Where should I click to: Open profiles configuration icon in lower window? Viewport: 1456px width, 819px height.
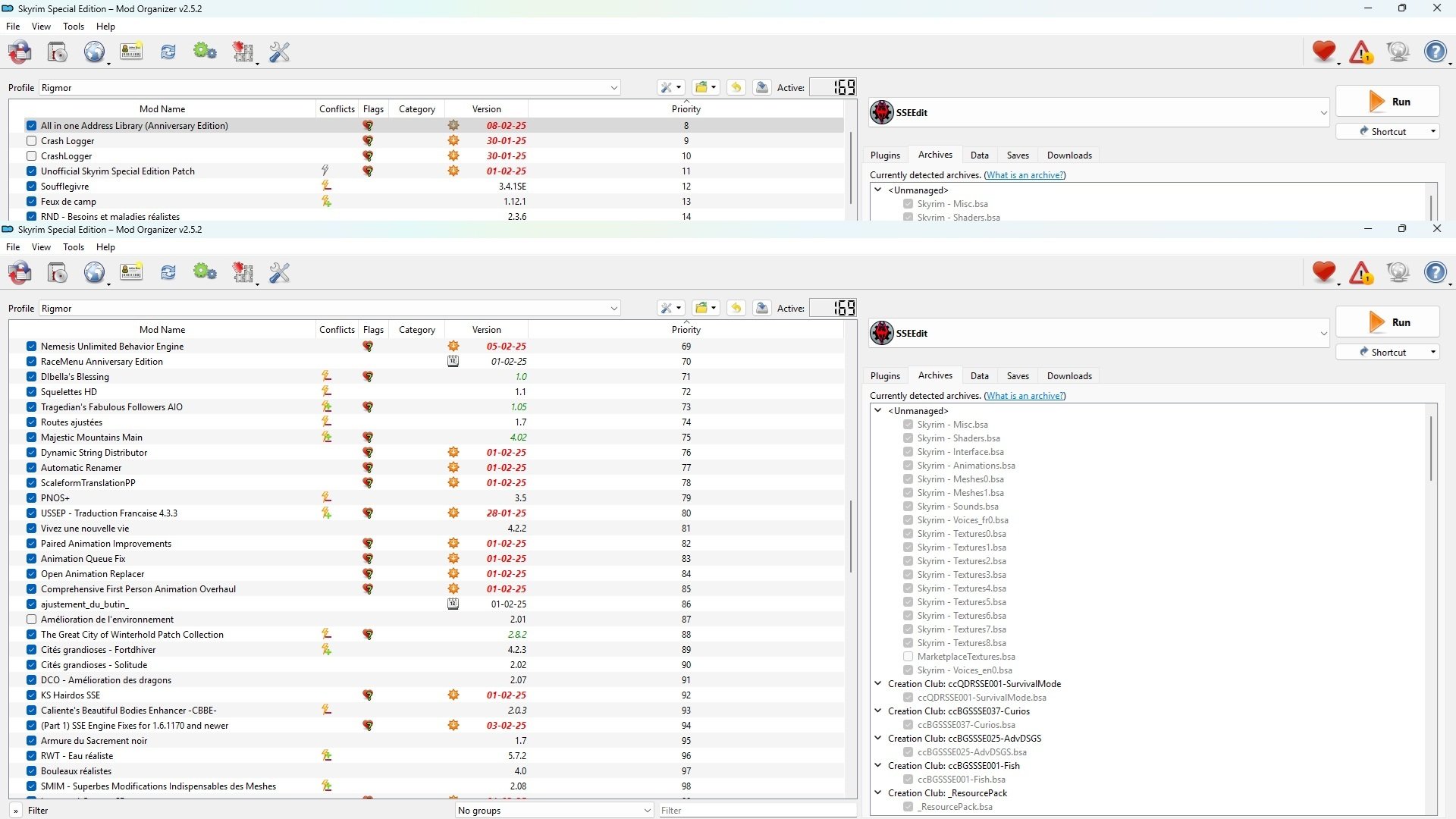[131, 272]
